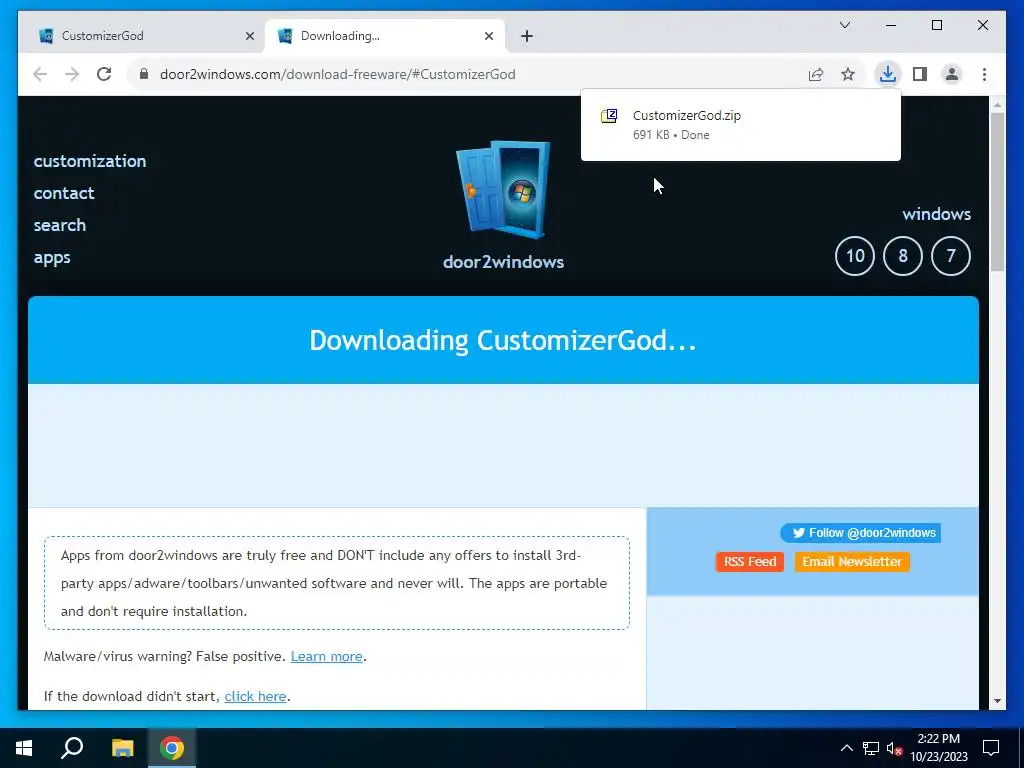Open the customization menu link
1024x768 pixels.
(90, 161)
